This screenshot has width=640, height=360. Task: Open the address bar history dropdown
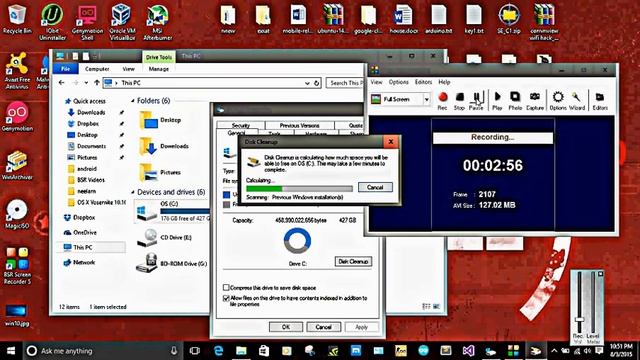[x=307, y=83]
